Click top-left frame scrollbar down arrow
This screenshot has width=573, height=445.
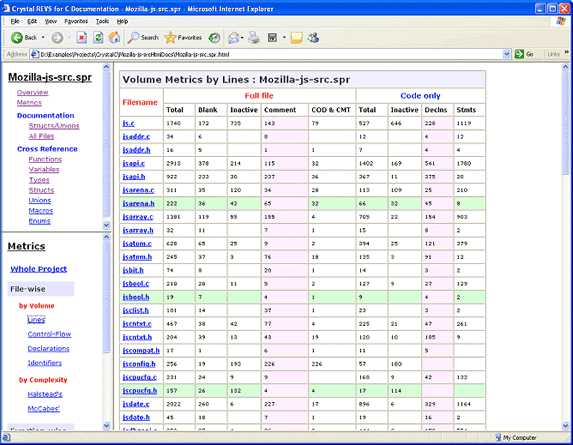tap(106, 225)
